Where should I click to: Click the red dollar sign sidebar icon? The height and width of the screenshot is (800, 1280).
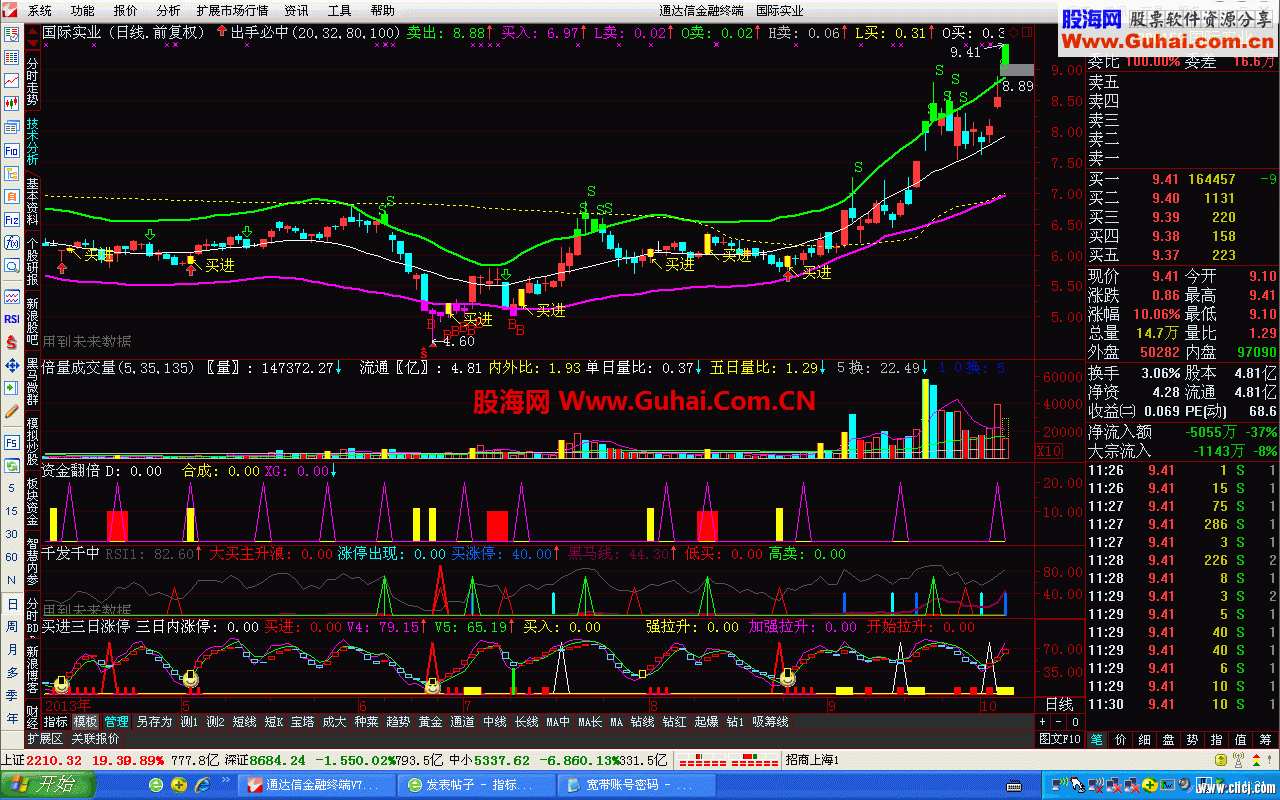click(x=11, y=342)
